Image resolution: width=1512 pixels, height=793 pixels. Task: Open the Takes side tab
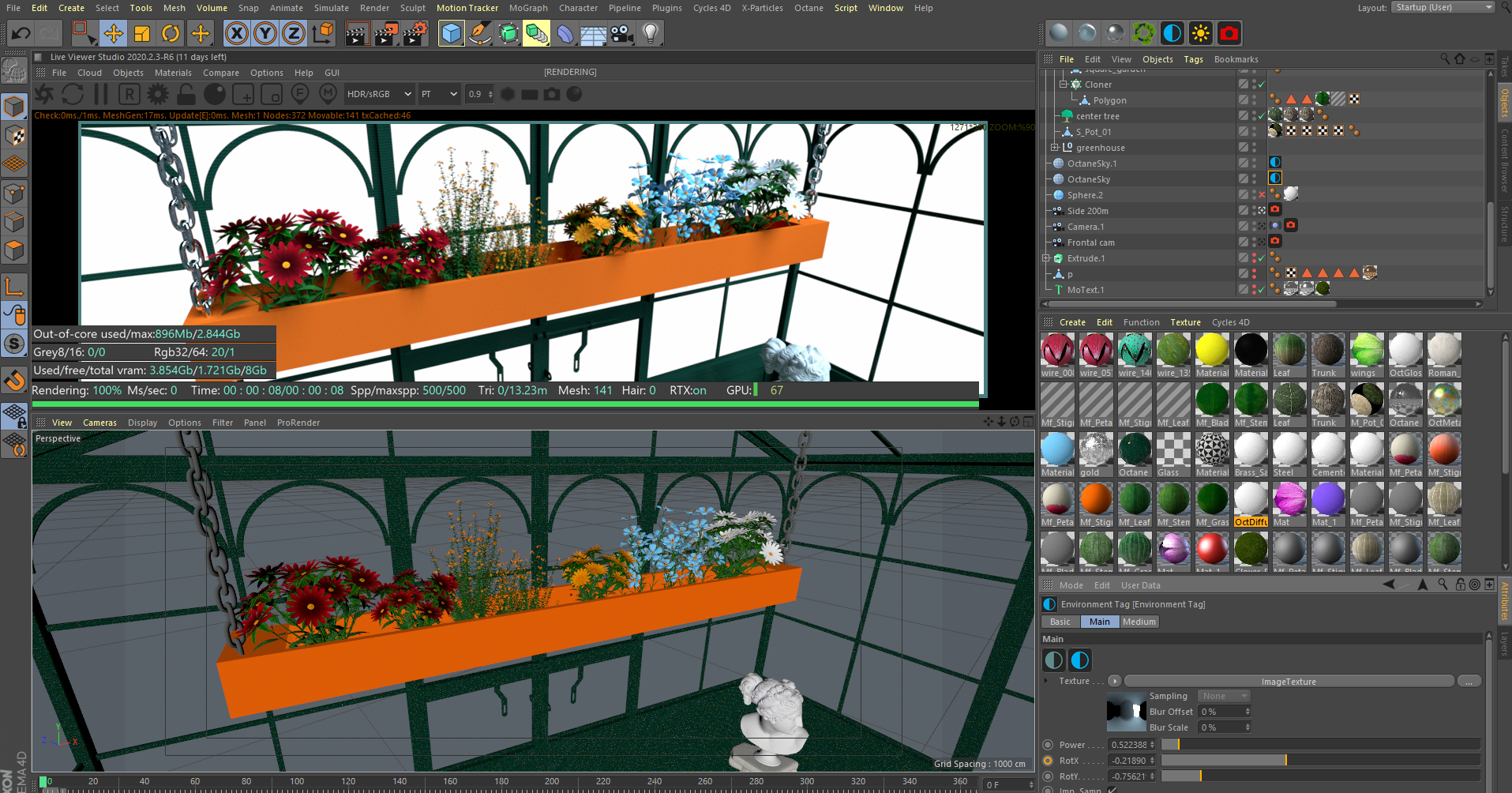pyautogui.click(x=1504, y=66)
